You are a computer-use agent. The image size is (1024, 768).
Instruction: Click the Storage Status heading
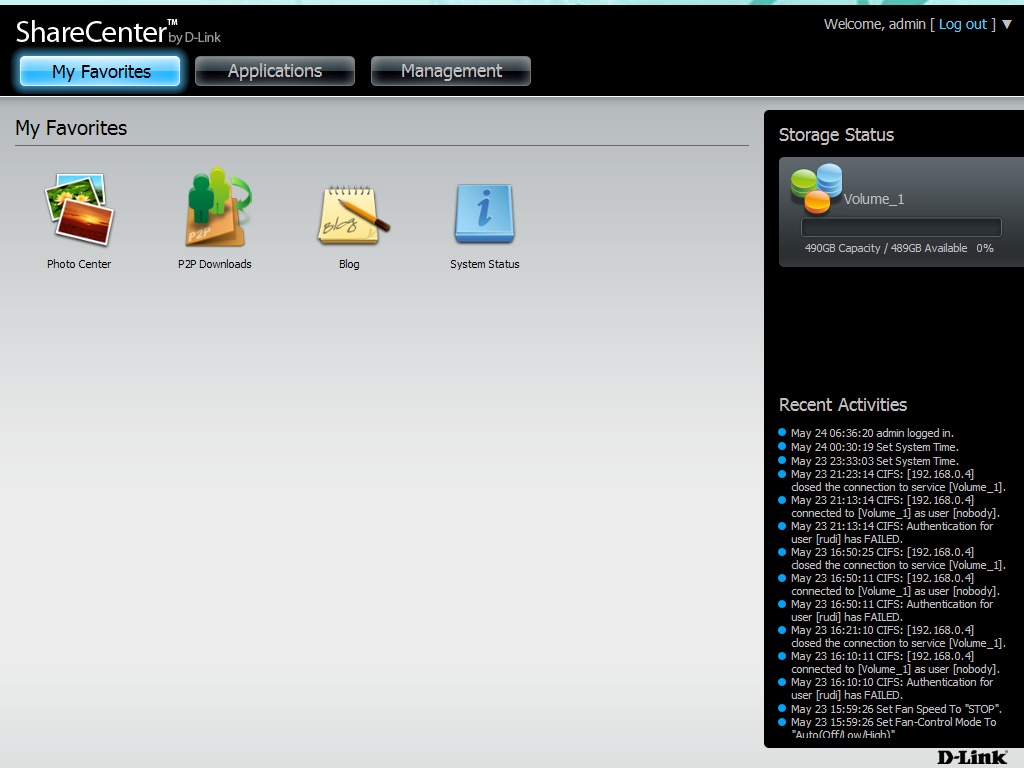coord(836,135)
